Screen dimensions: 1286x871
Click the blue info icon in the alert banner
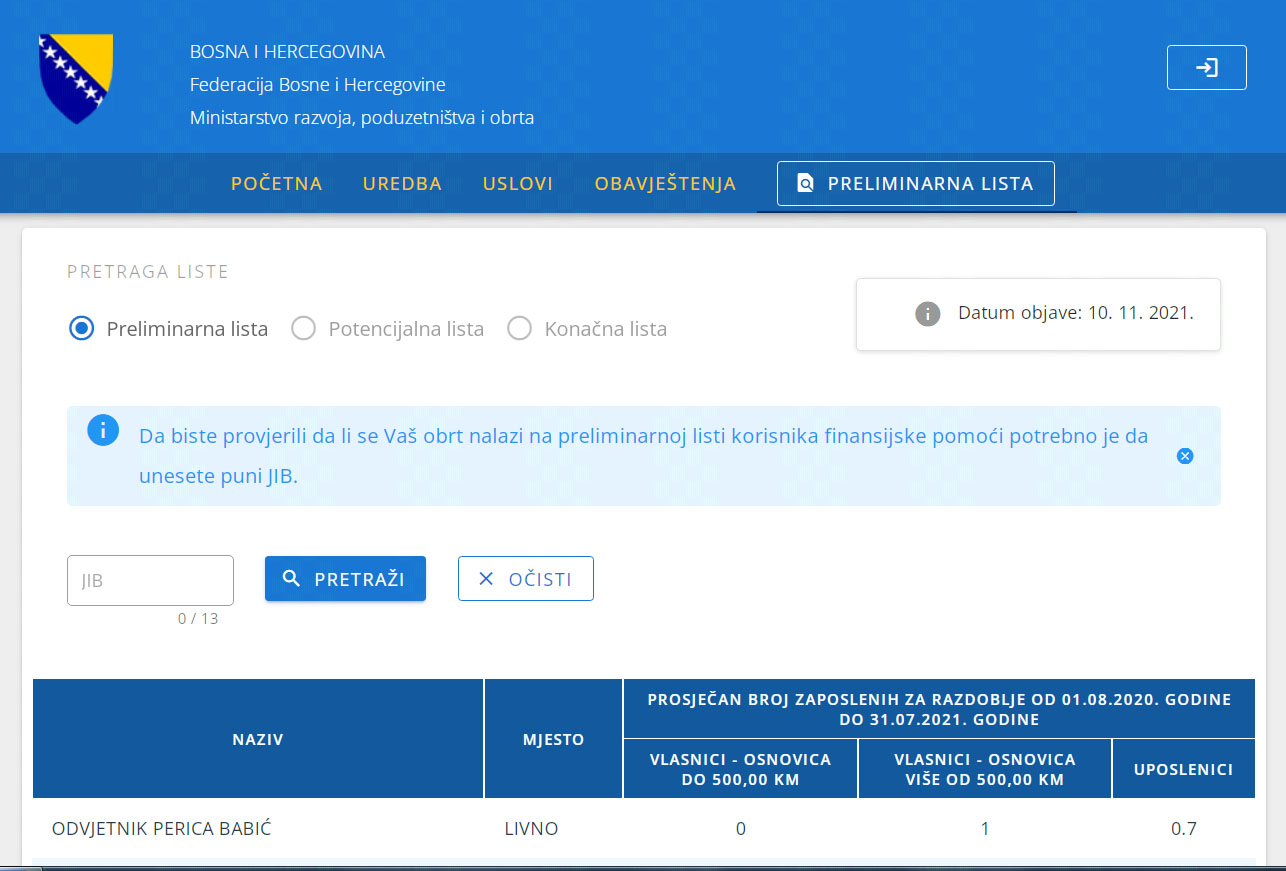coord(103,431)
